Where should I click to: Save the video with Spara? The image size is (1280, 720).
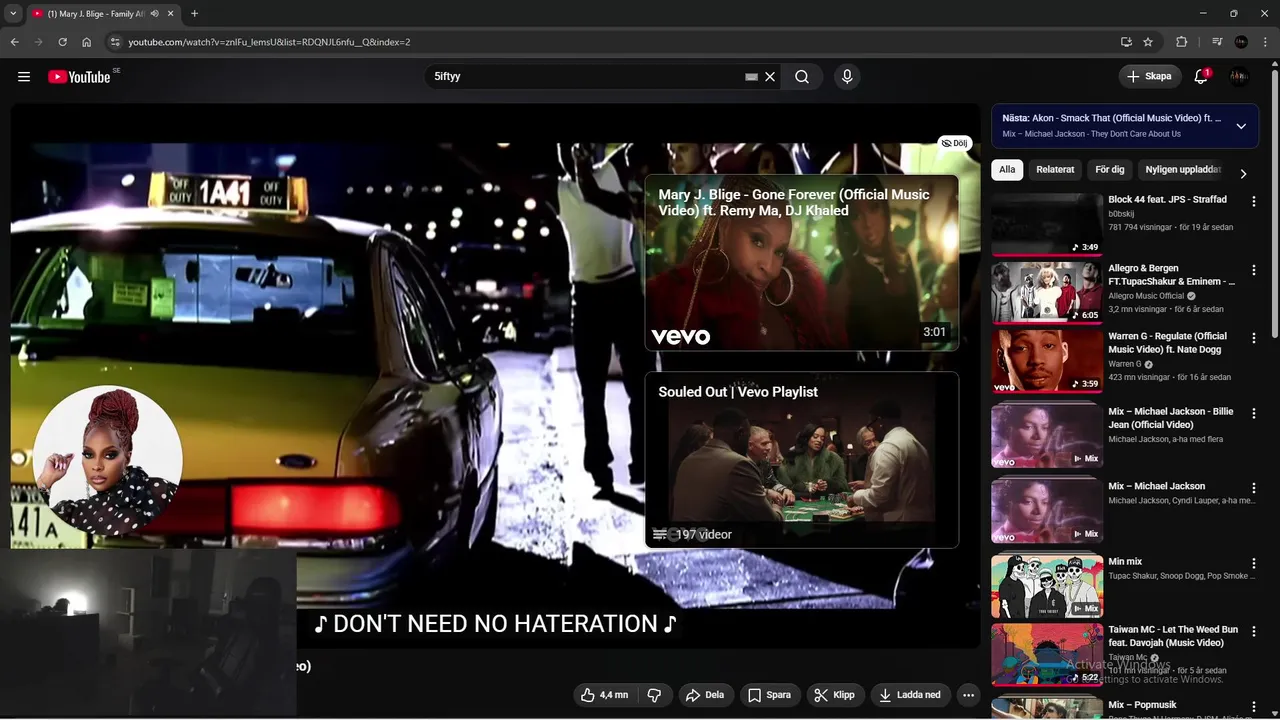pos(769,695)
